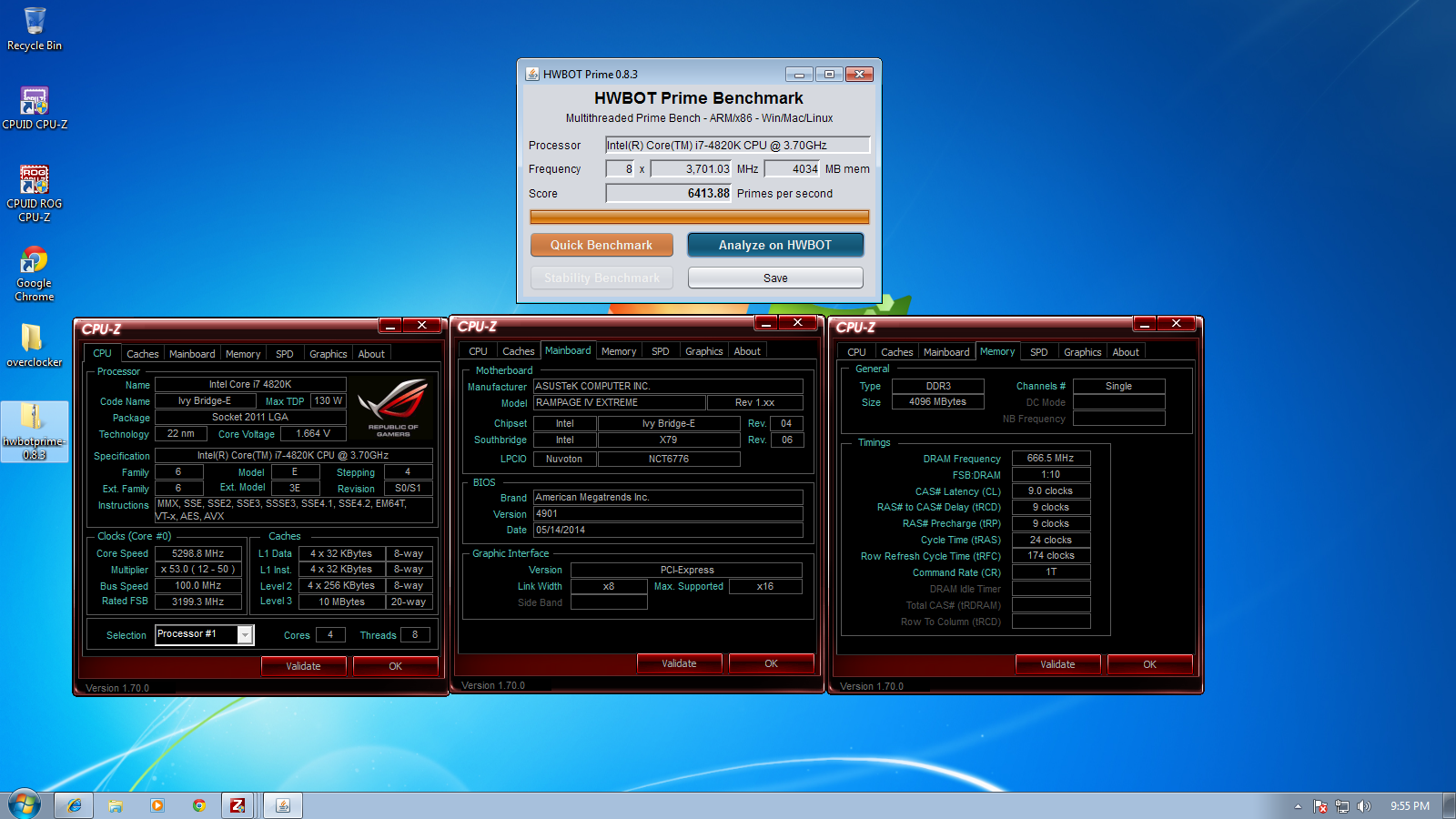Open Graphics tab in right CPU-Z window
This screenshot has width=1456, height=819.
click(x=1083, y=352)
